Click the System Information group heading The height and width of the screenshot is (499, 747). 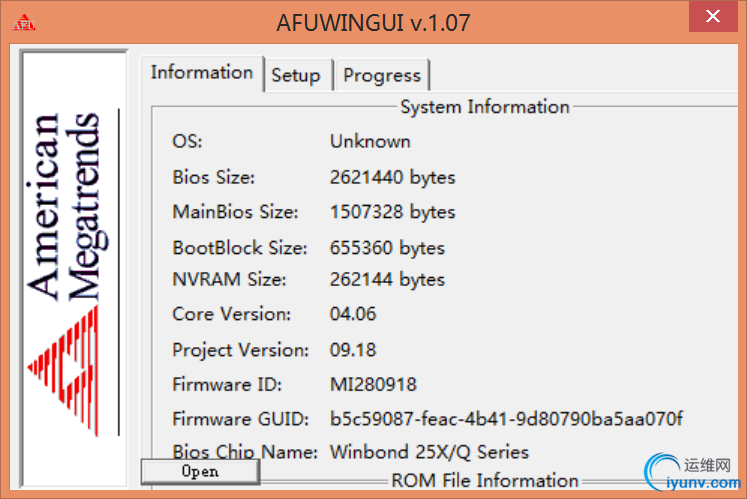tap(484, 107)
